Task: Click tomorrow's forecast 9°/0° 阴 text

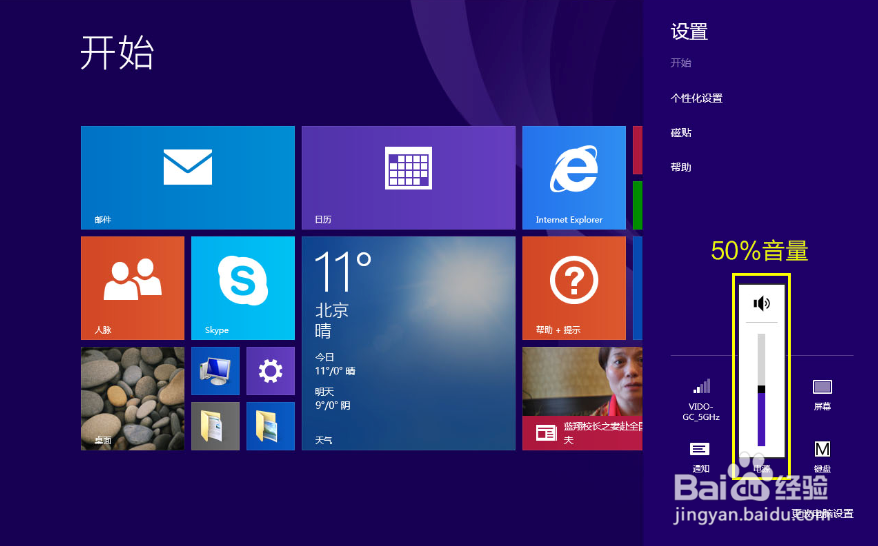Action: click(x=333, y=405)
